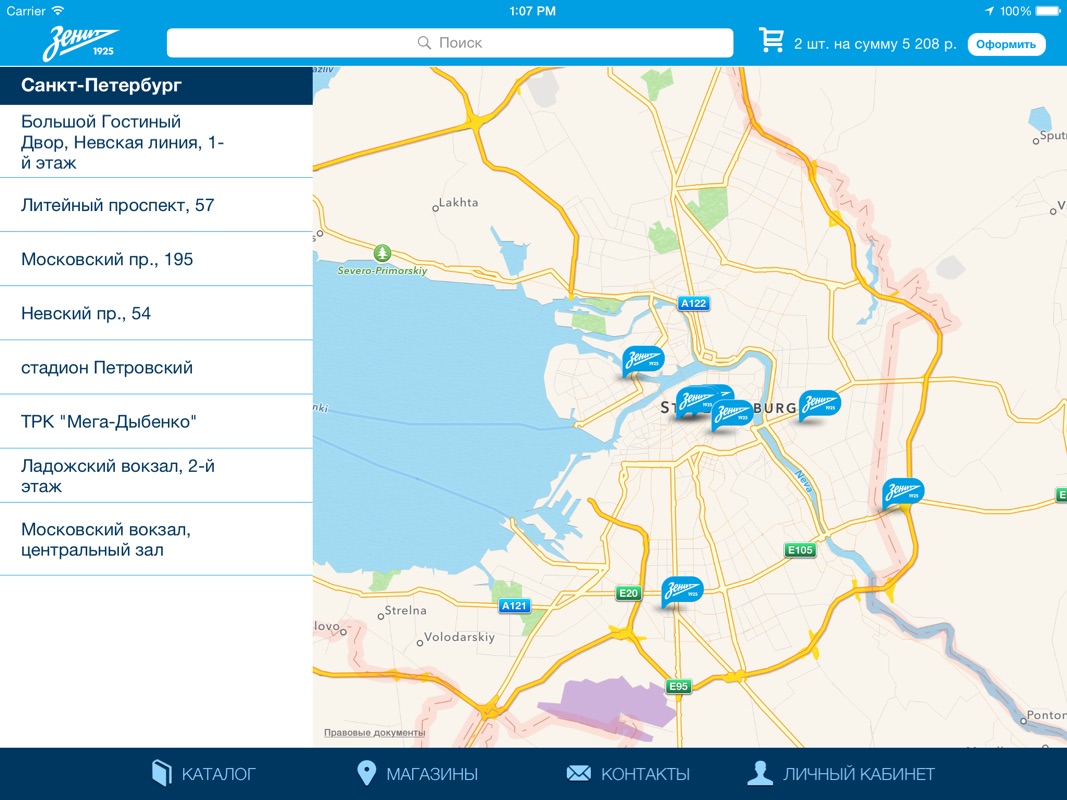
Task: Click the E95 road shield on the map
Action: (678, 686)
